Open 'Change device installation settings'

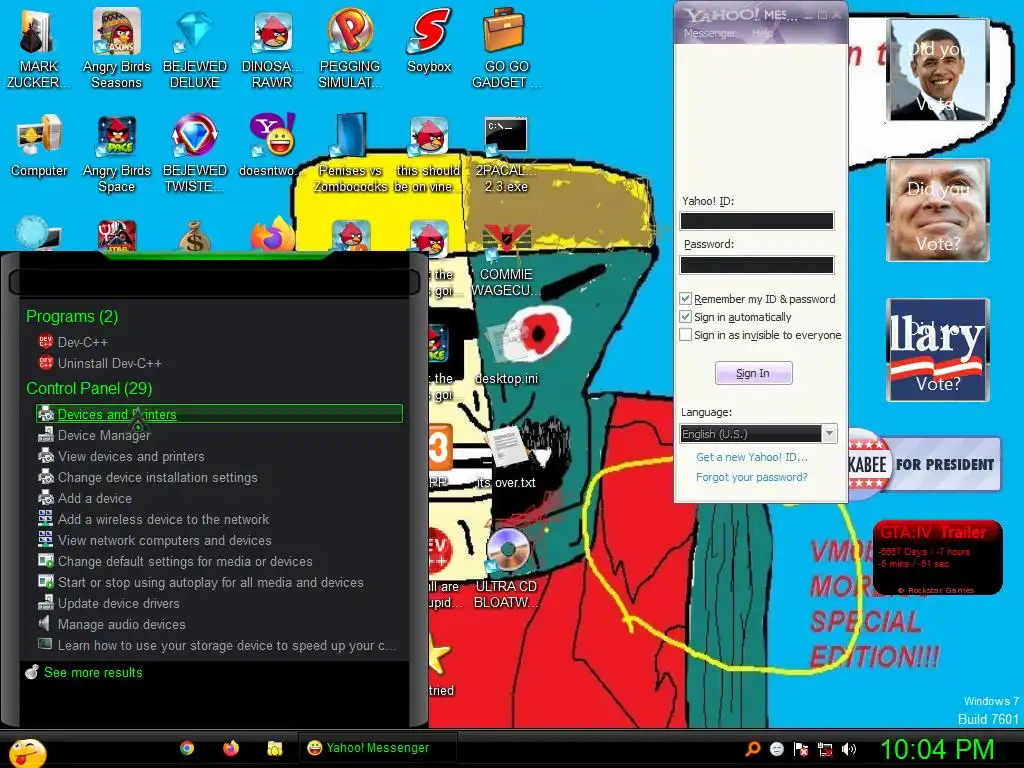pyautogui.click(x=219, y=477)
